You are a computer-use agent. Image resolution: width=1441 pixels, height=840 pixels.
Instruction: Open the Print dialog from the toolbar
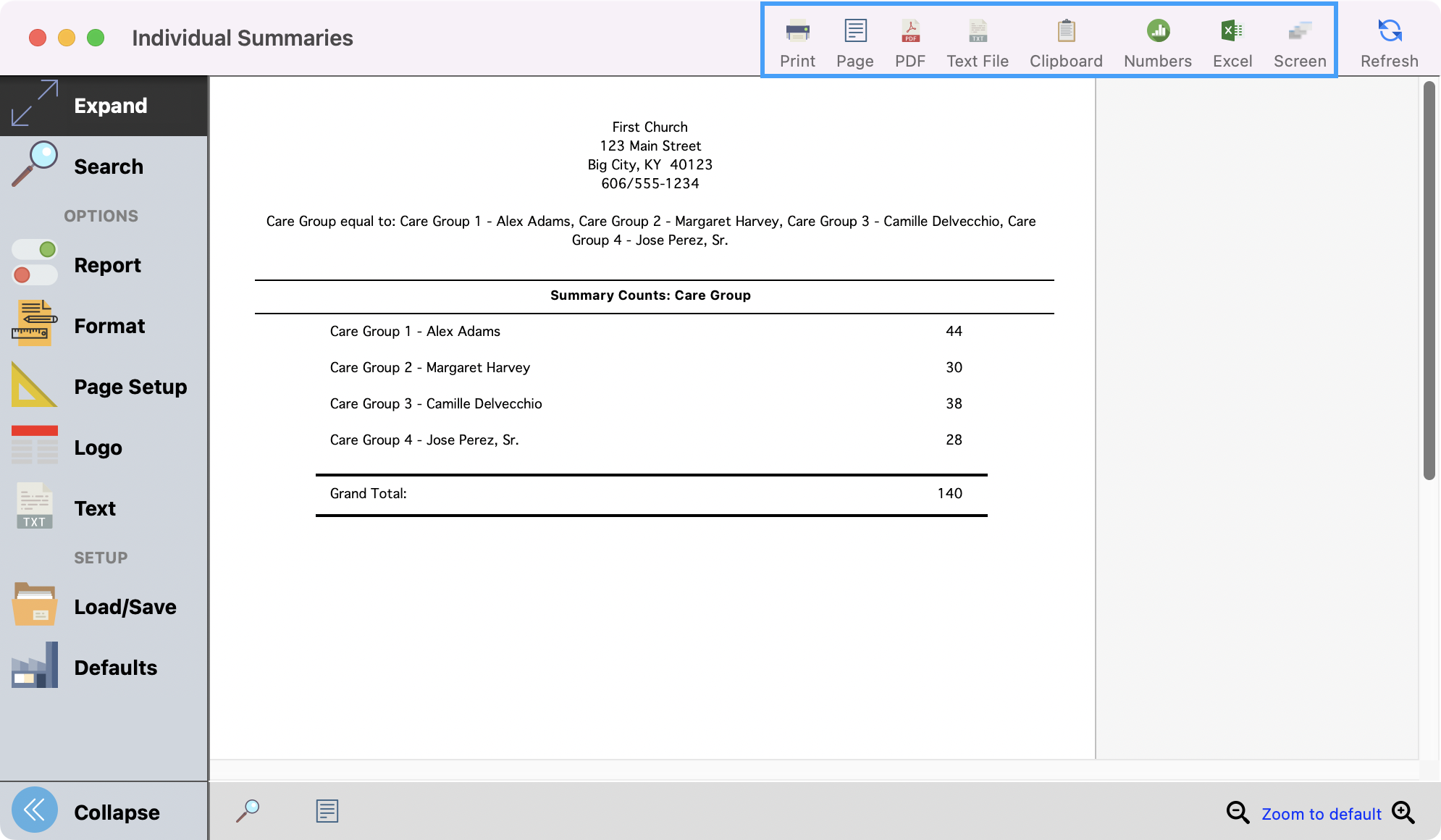click(797, 40)
